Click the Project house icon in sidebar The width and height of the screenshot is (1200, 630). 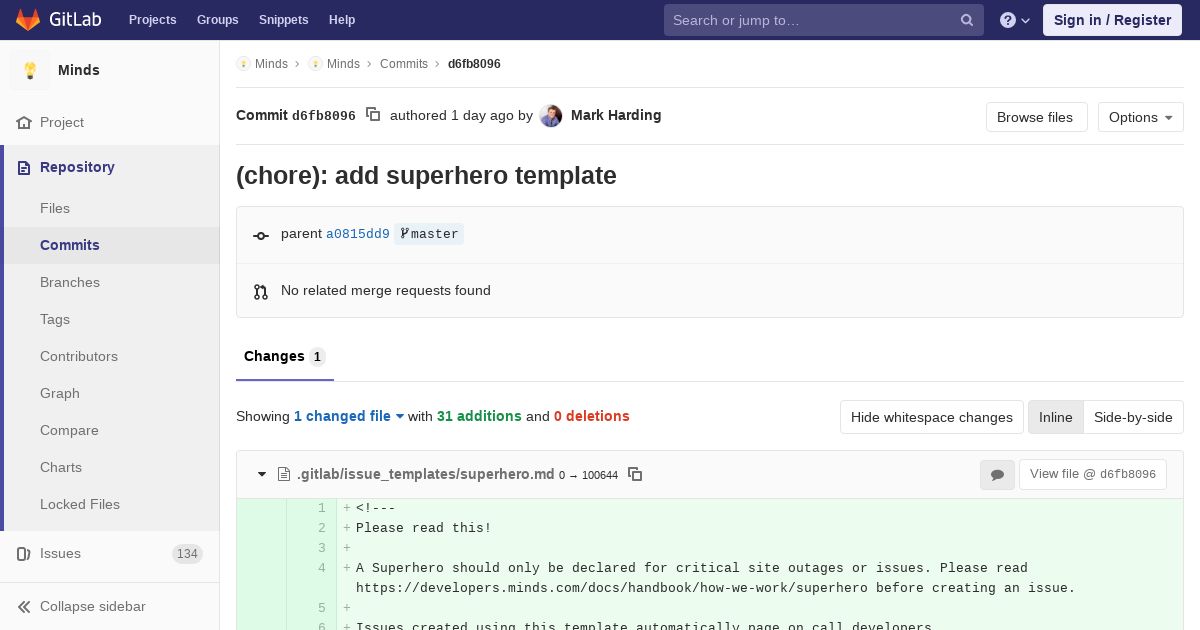tap(24, 122)
